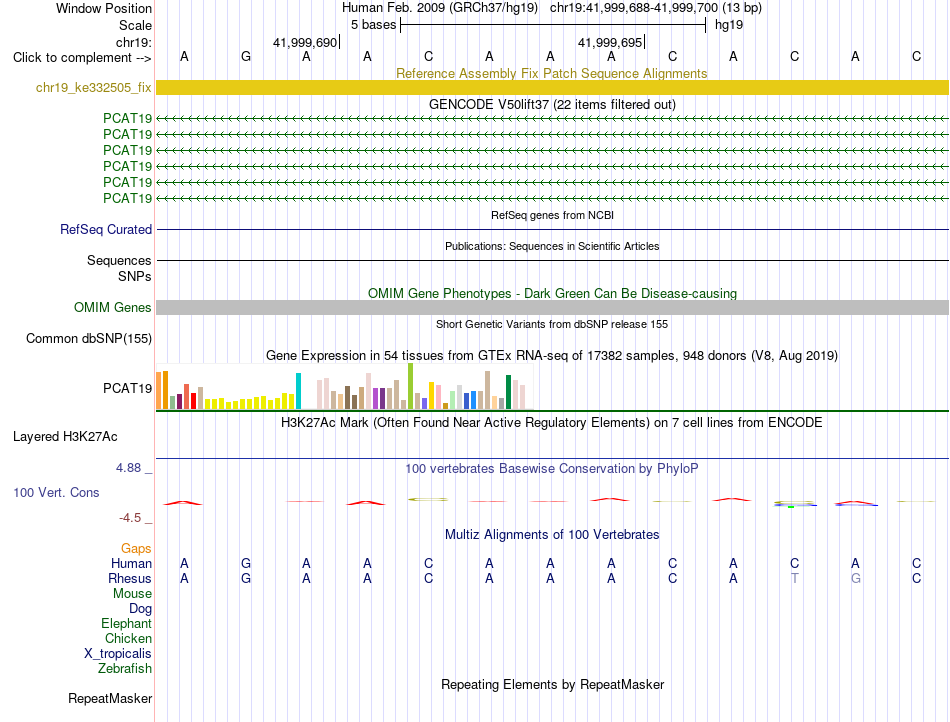Select the Human species label
950x722 pixels.
(131, 564)
